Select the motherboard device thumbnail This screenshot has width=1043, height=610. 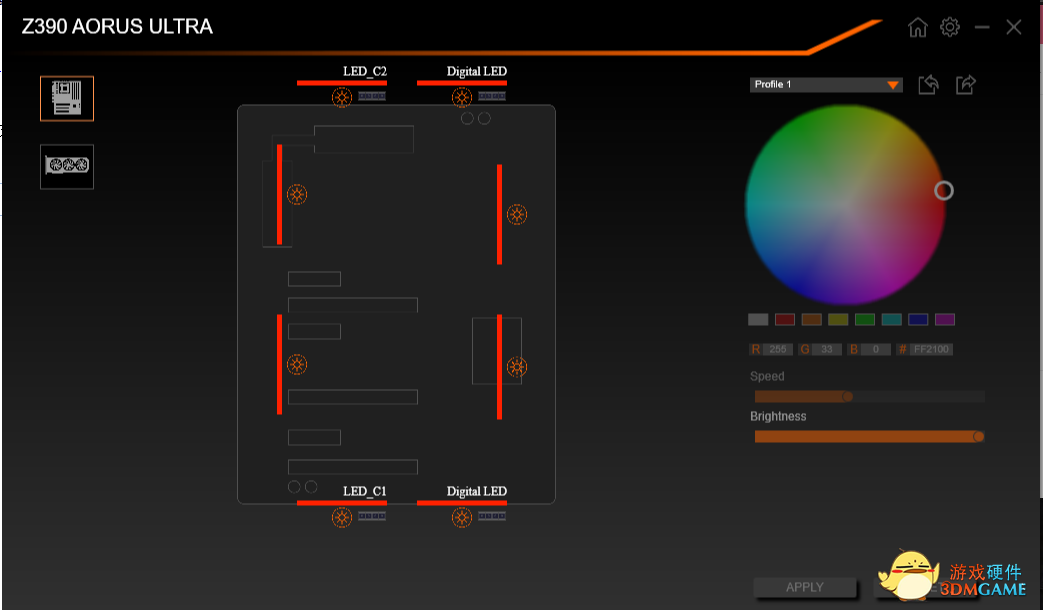[67, 98]
